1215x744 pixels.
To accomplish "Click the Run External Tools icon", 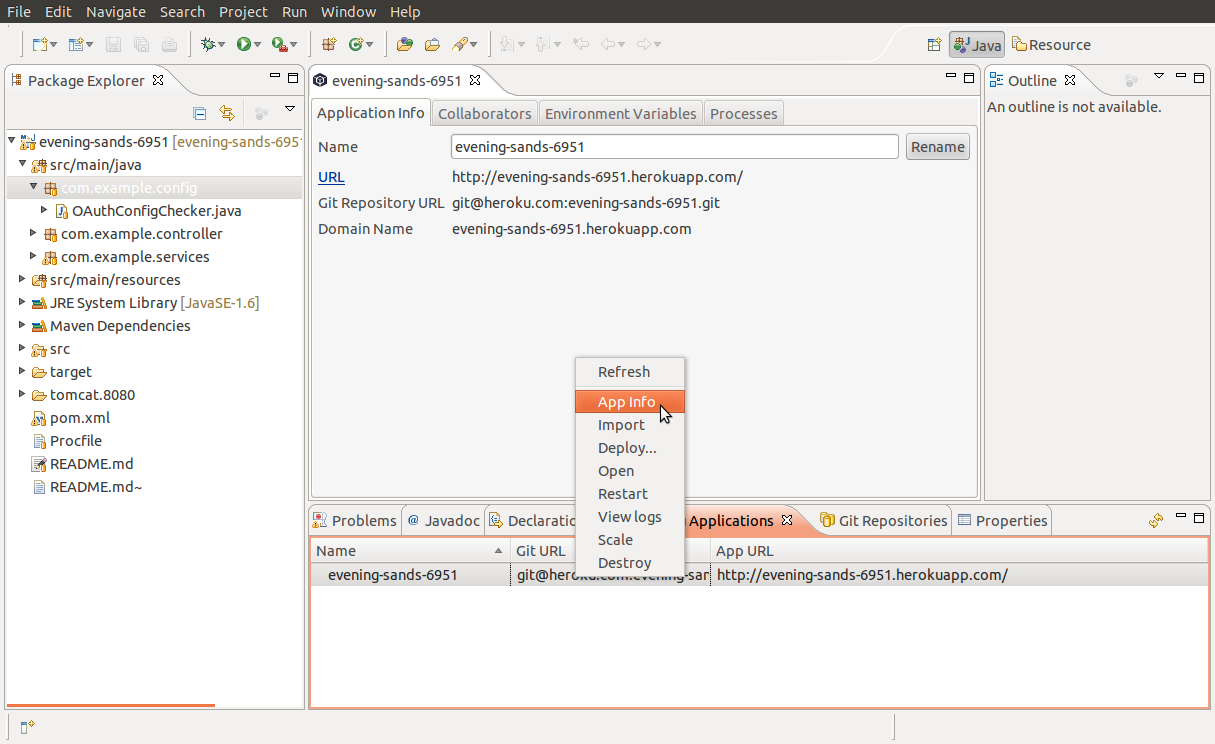I will point(279,44).
